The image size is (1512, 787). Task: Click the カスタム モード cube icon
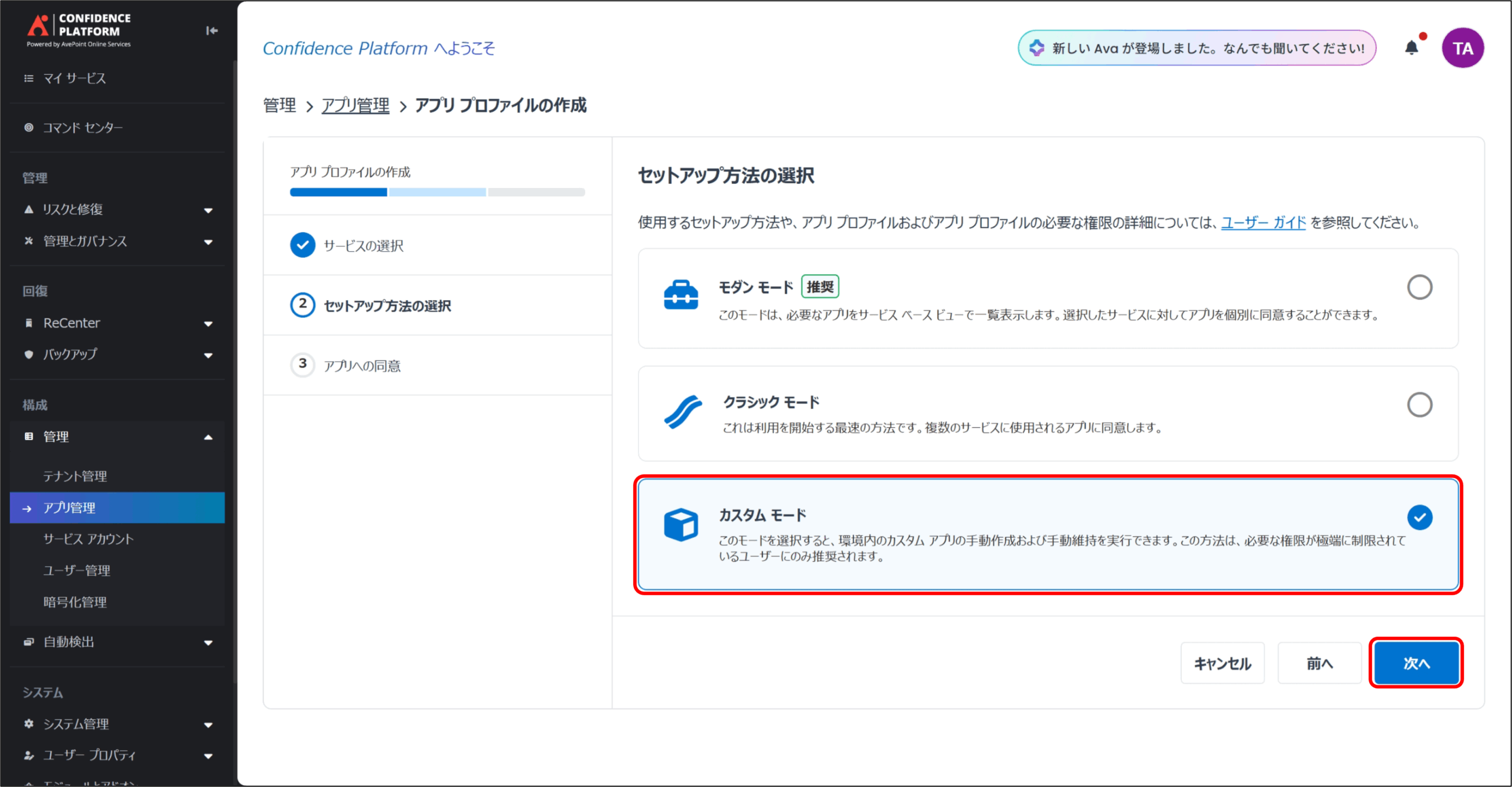pyautogui.click(x=680, y=524)
